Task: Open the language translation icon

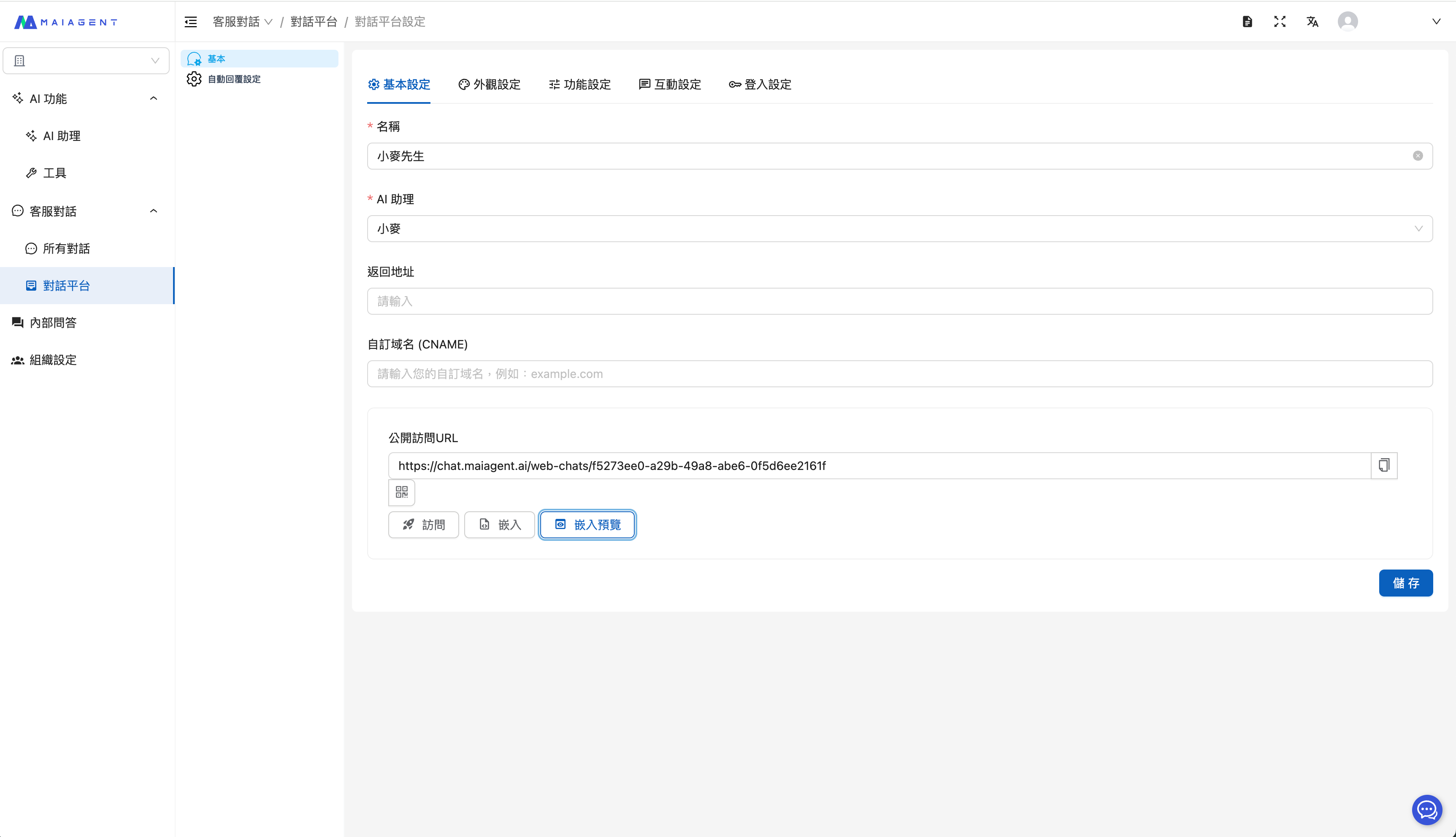Action: pyautogui.click(x=1312, y=22)
